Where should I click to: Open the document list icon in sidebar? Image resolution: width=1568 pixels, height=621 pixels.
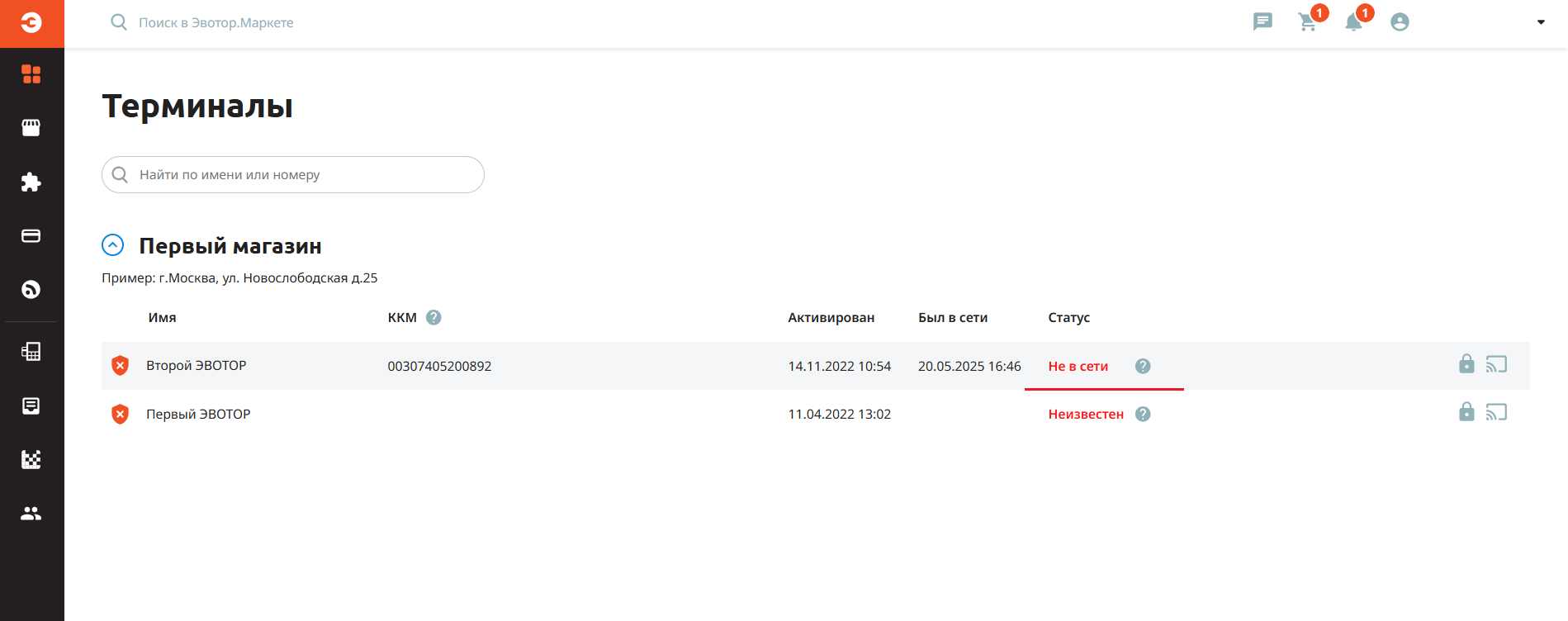pyautogui.click(x=31, y=405)
